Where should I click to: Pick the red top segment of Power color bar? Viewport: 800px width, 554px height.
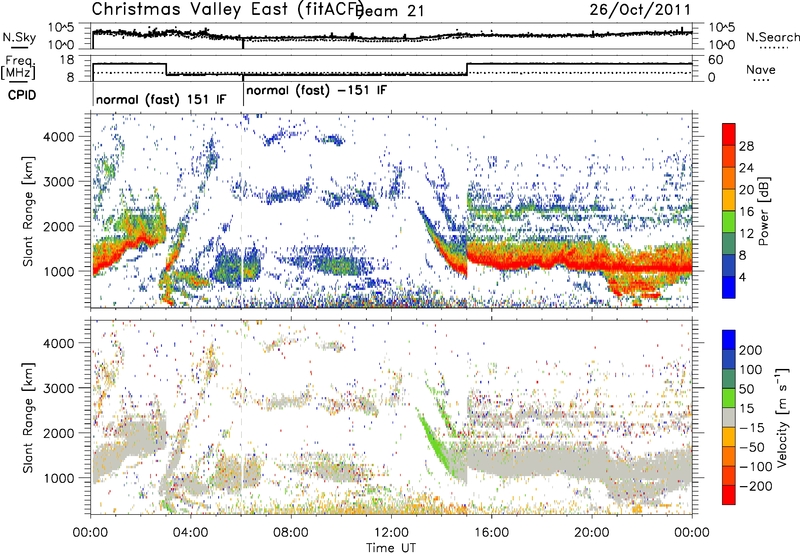pyautogui.click(x=729, y=135)
